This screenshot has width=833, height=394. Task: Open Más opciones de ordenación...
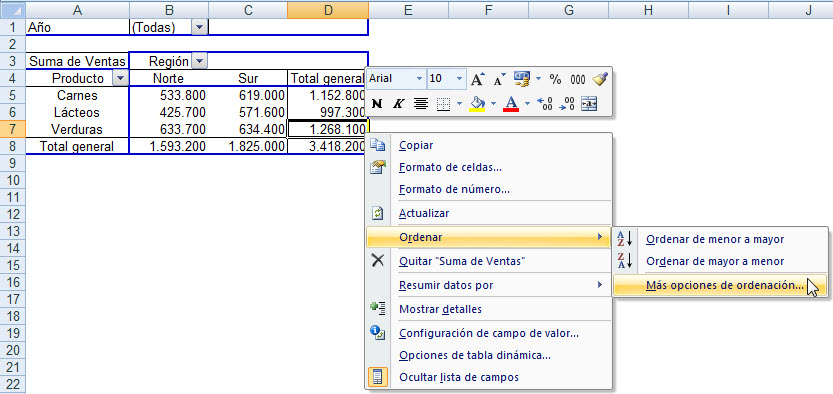point(720,285)
